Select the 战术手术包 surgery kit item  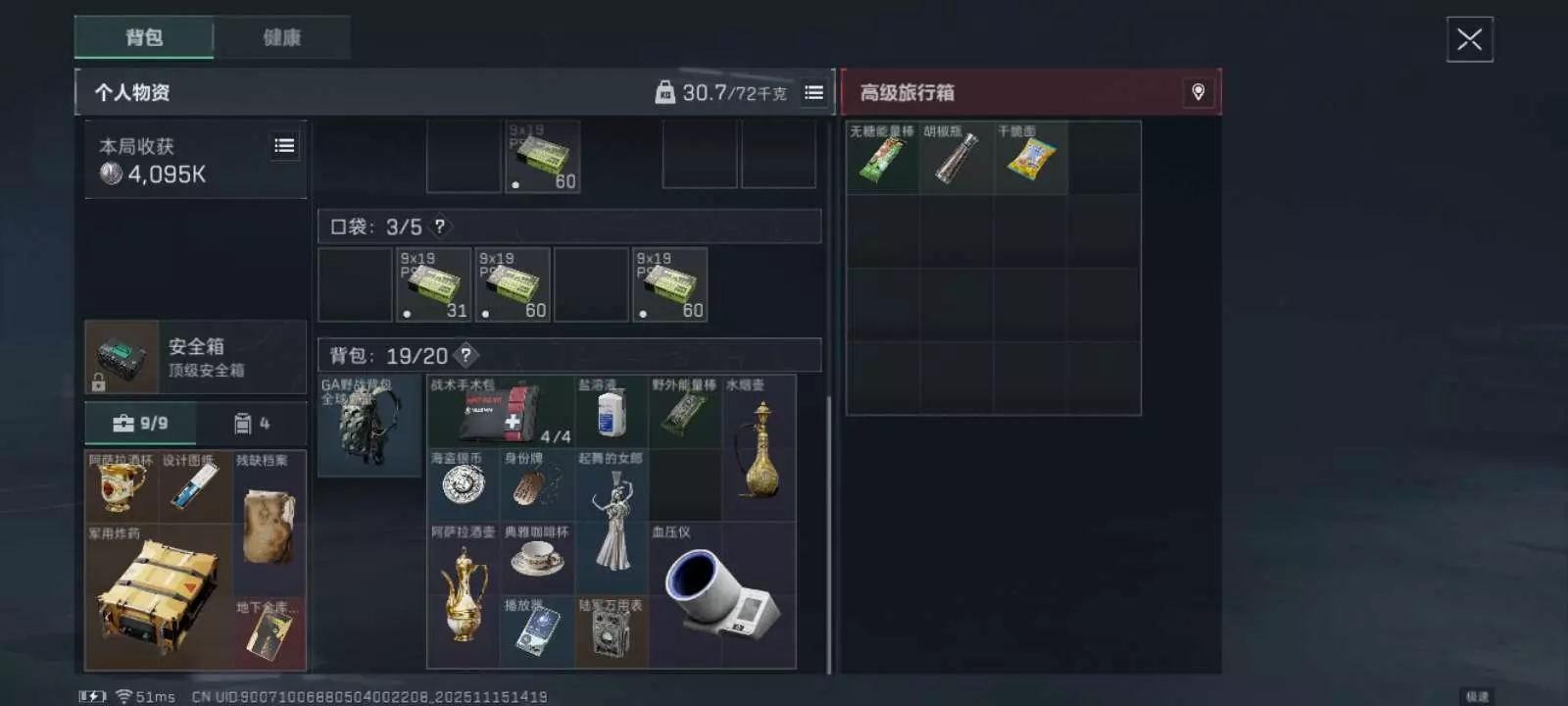[x=501, y=411]
